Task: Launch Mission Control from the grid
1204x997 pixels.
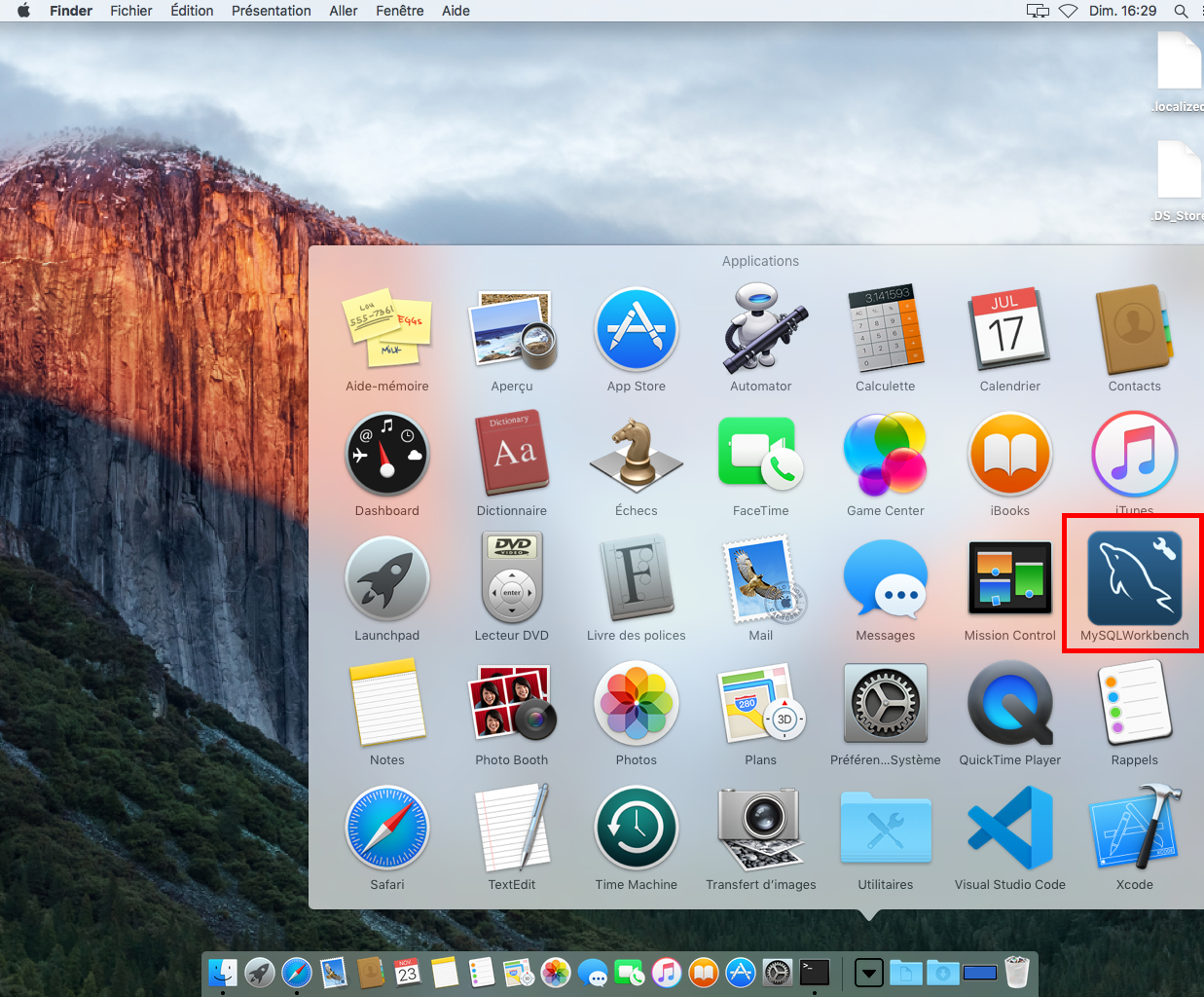Action: tap(1009, 579)
